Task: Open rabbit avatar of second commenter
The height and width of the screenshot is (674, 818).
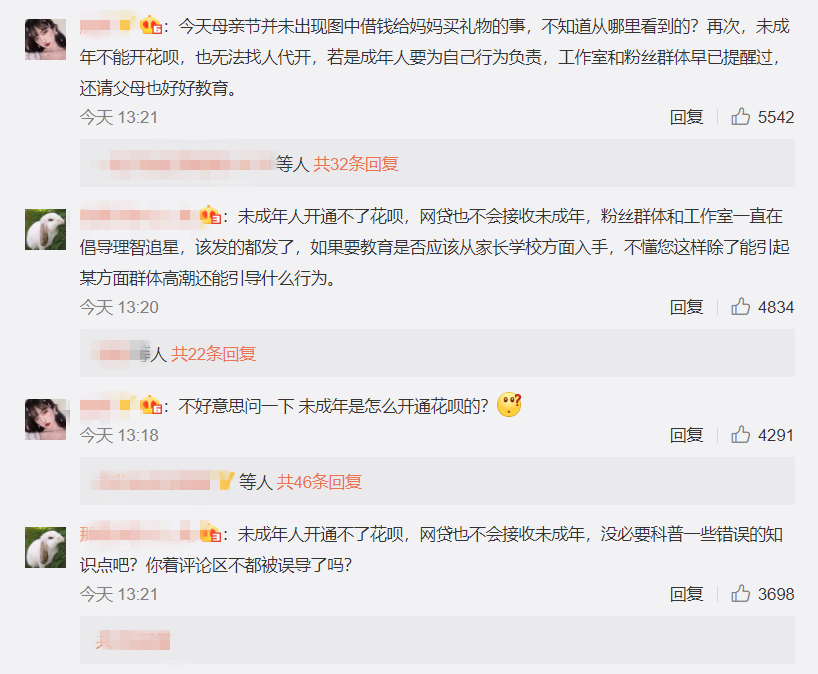Action: [x=45, y=230]
